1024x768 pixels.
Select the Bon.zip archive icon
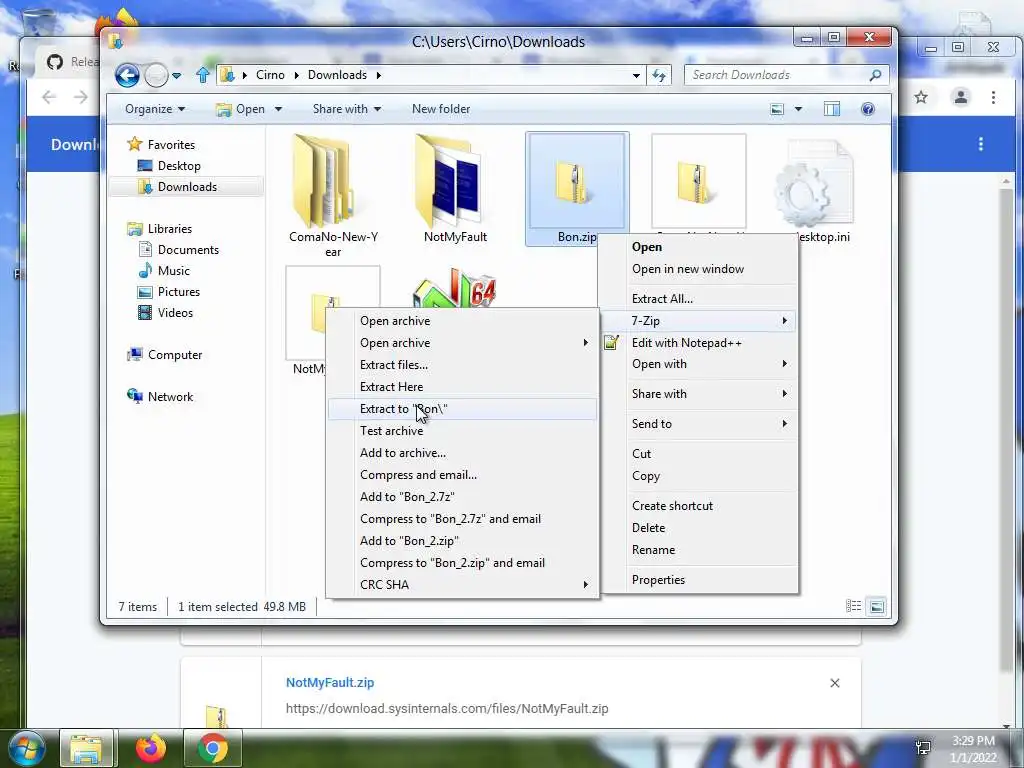(x=575, y=182)
